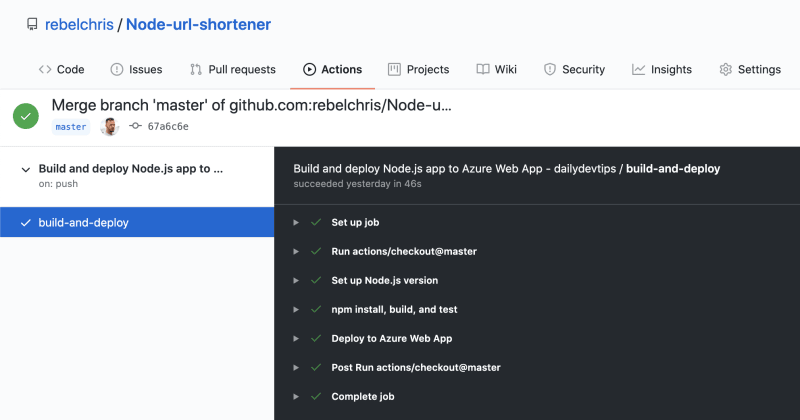800x420 pixels.
Task: Switch to the Code tab
Action: pyautogui.click(x=61, y=69)
